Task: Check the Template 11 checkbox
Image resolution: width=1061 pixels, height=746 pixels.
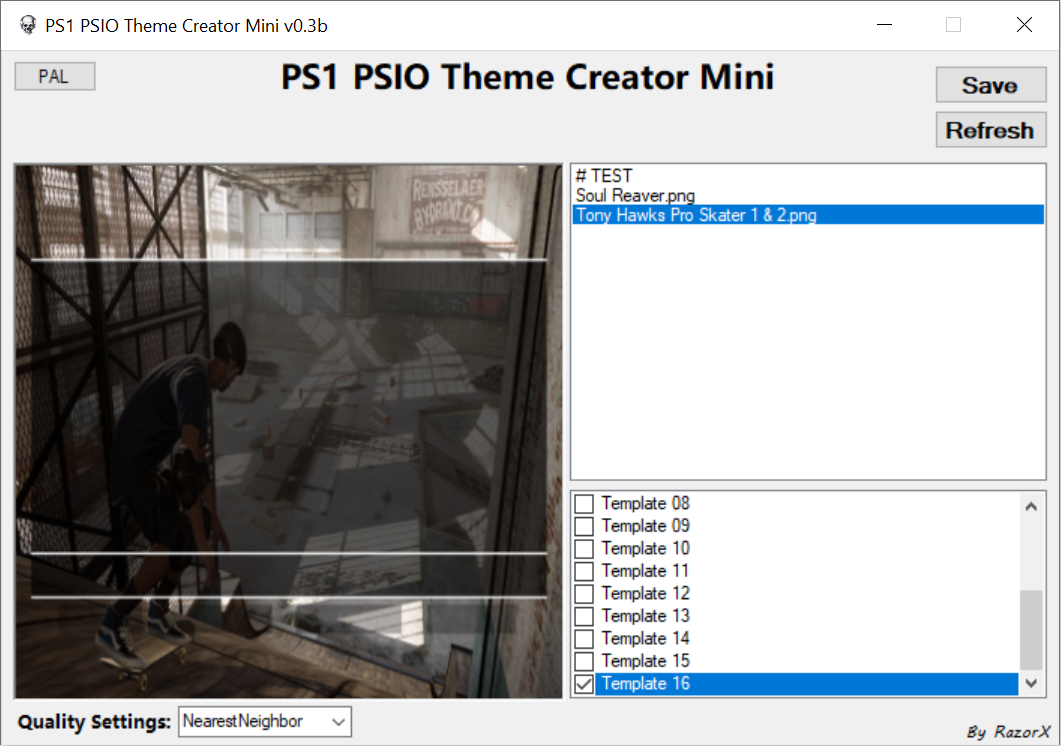Action: pos(584,571)
